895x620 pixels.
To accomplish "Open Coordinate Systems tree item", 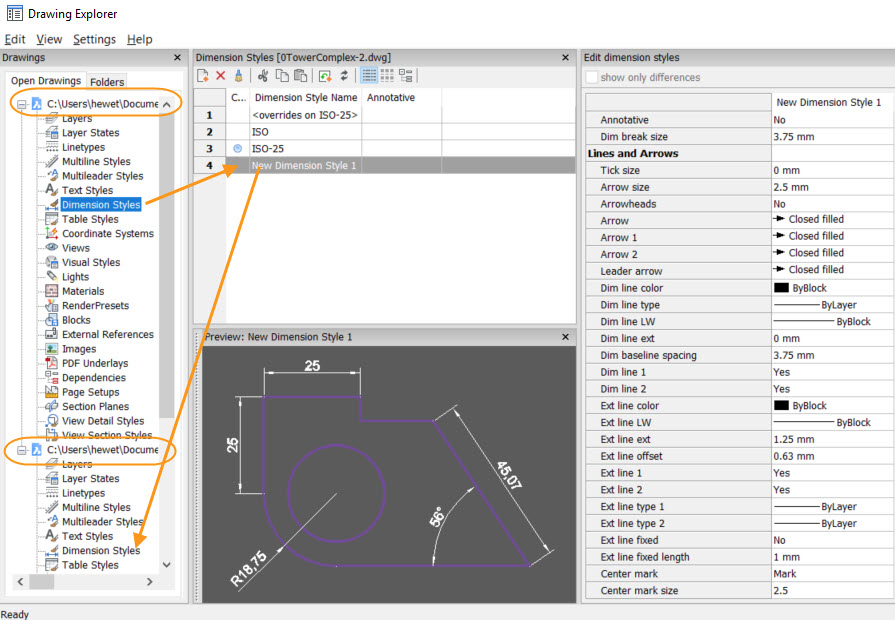I will (x=108, y=233).
